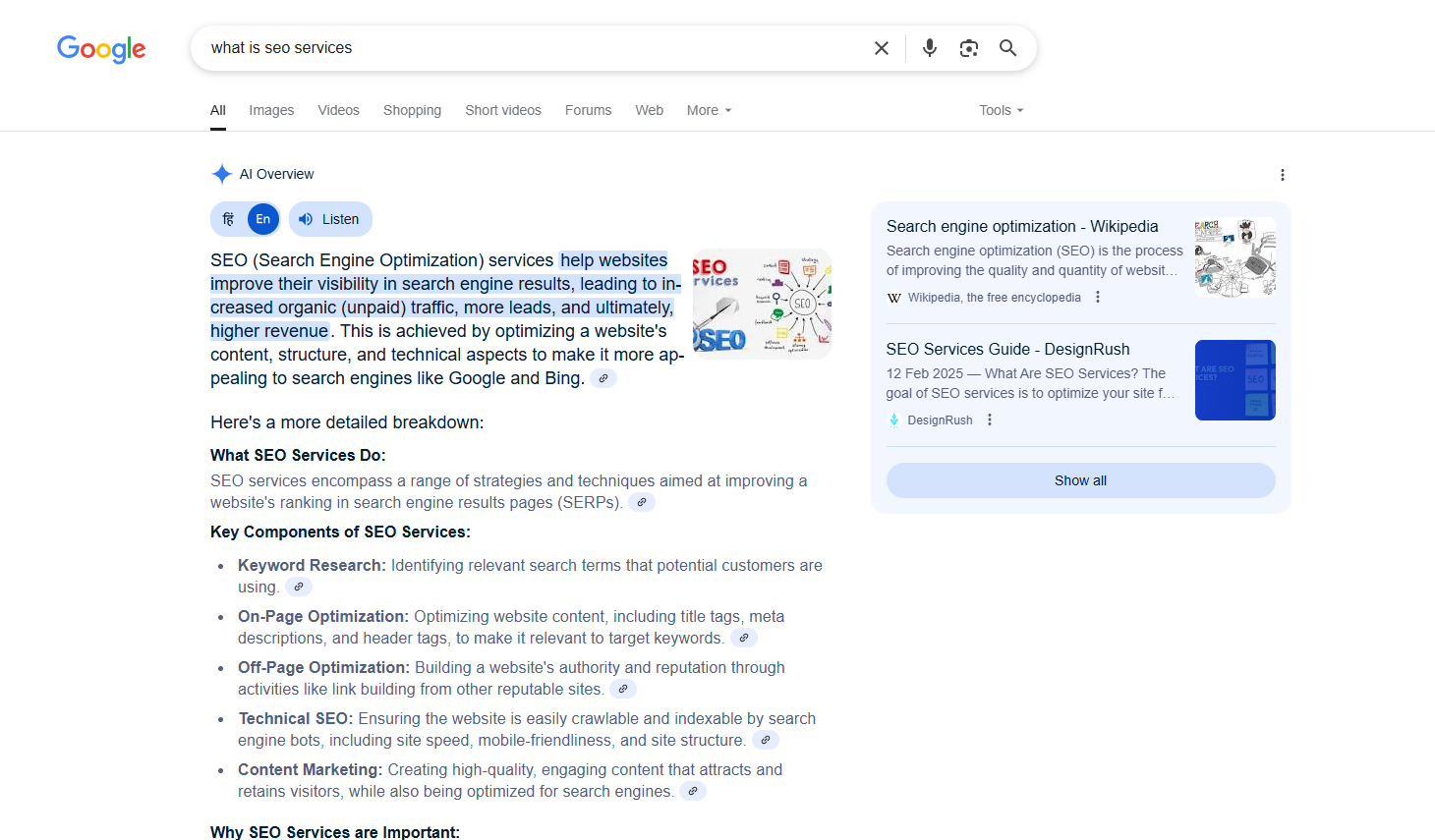Open citation link after On-Page Optimization item
1435x840 pixels.
coord(744,638)
